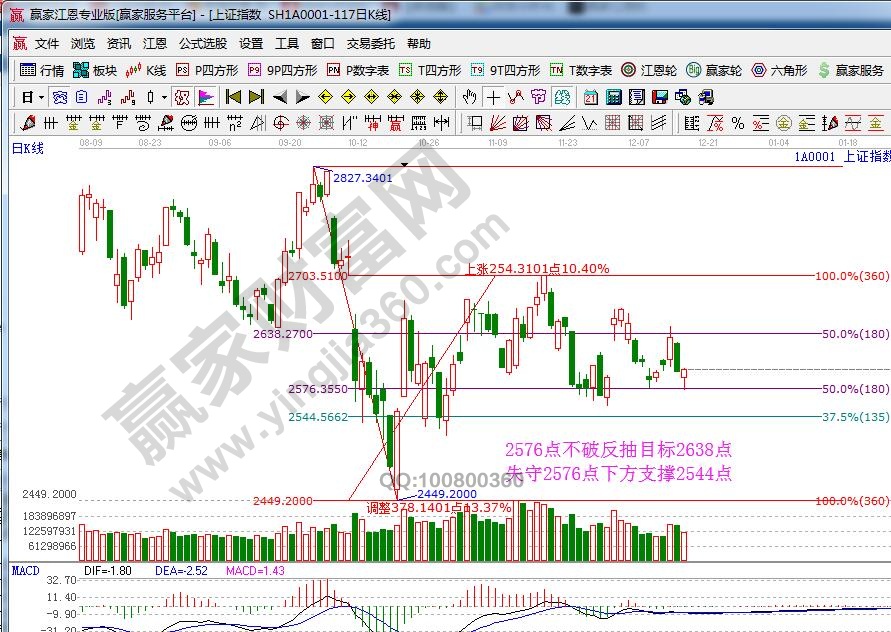Click the black triangle marker atop chart
The width and height of the screenshot is (891, 632).
pyautogui.click(x=404, y=162)
